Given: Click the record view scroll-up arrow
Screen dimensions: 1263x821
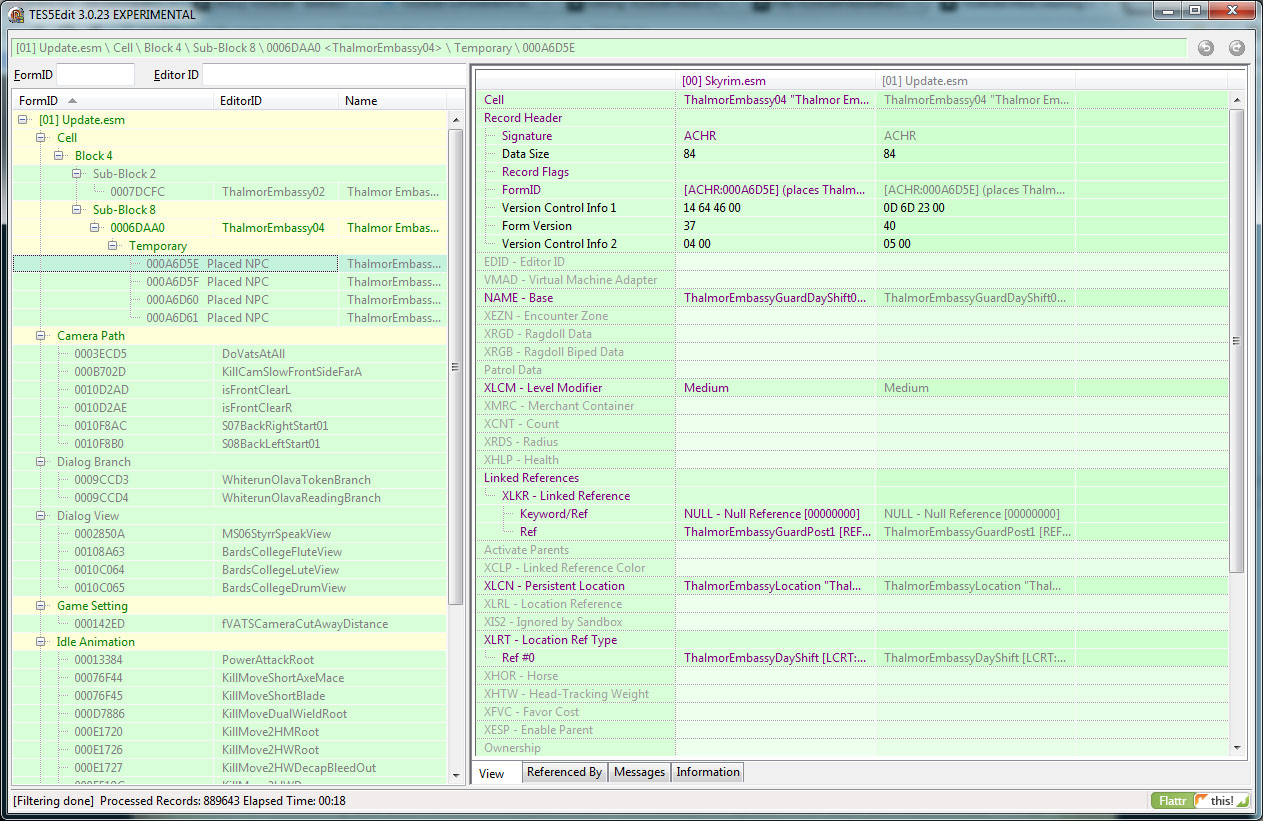Looking at the screenshot, I should 1237,101.
